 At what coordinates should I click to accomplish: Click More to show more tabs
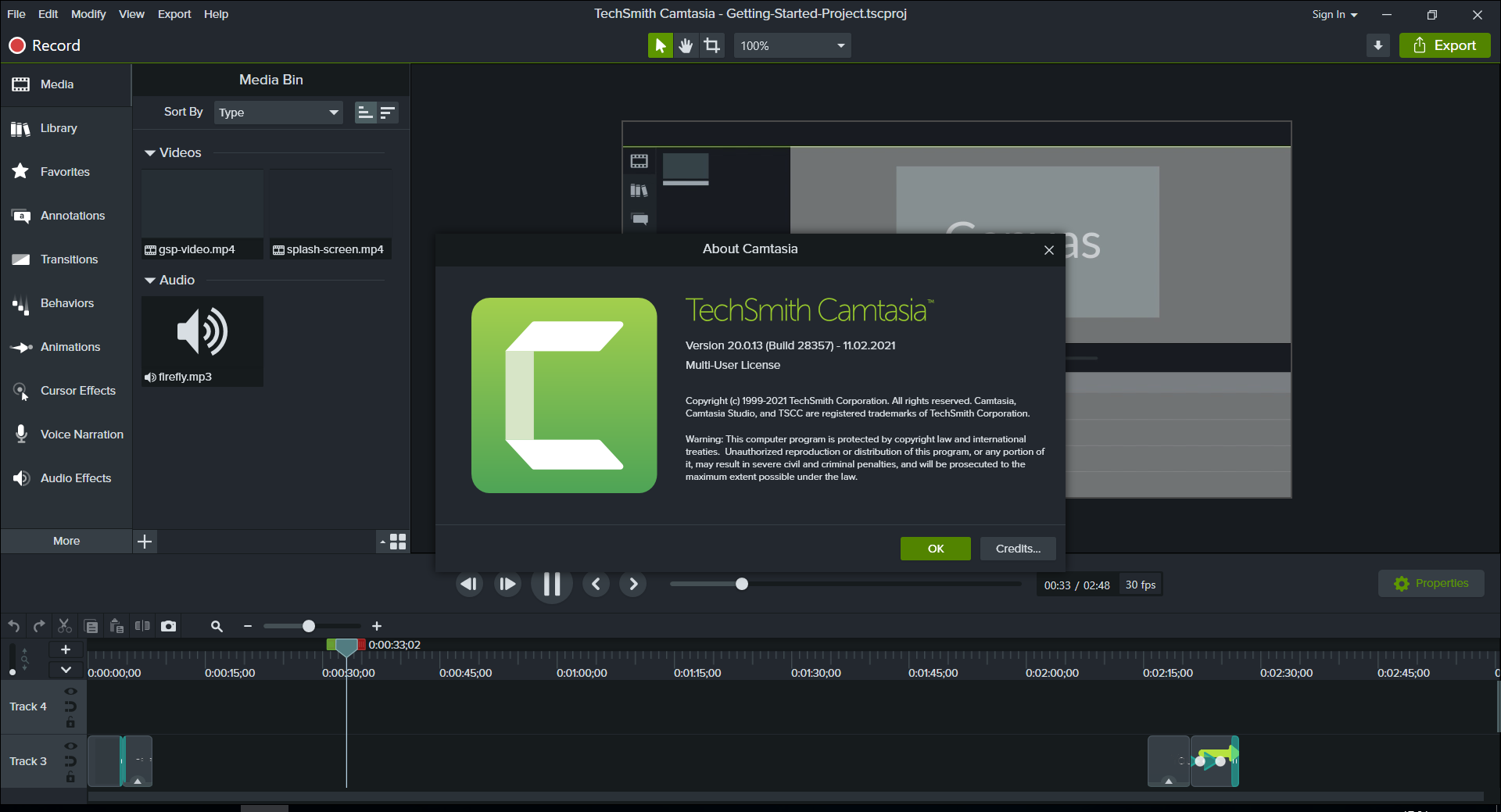pos(66,541)
